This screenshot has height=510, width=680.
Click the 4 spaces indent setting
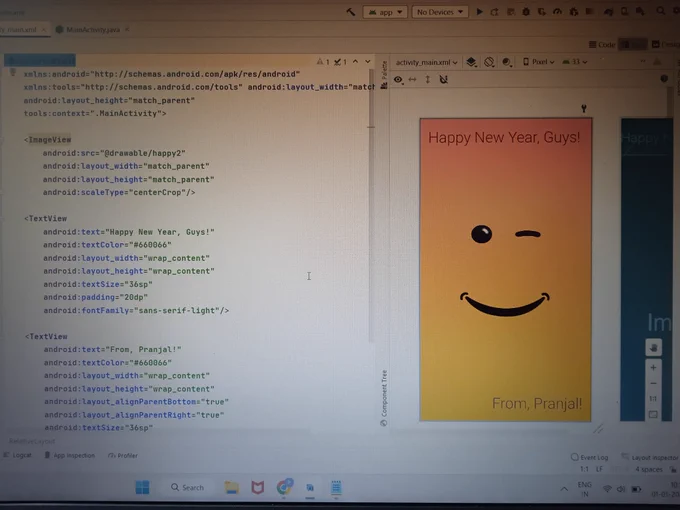click(649, 469)
